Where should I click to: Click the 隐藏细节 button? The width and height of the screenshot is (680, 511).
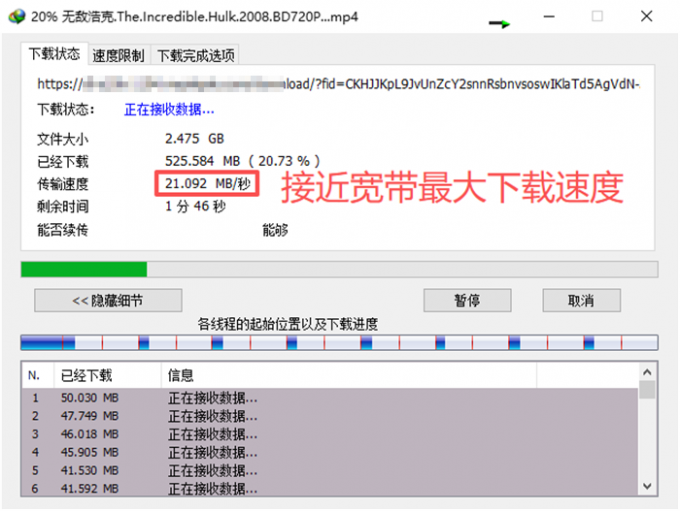(108, 300)
